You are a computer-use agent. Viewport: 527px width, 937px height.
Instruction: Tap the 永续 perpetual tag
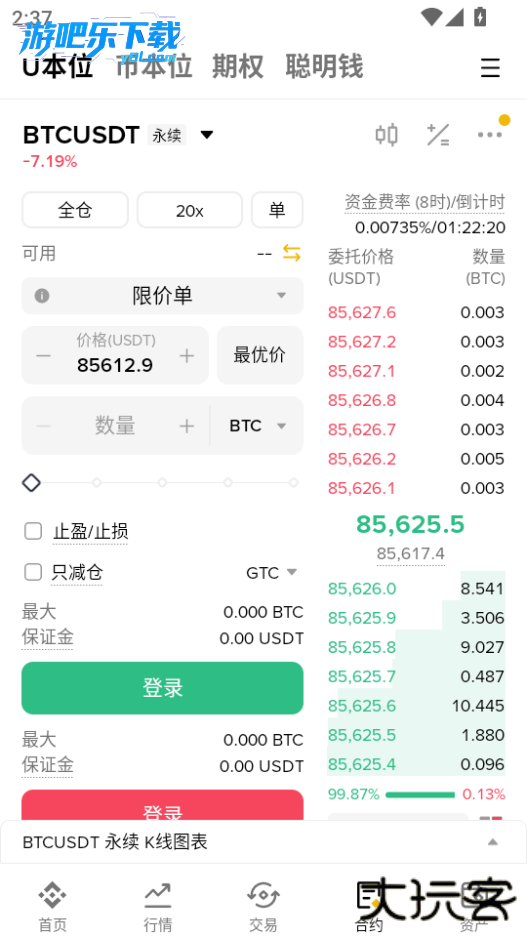(x=167, y=135)
